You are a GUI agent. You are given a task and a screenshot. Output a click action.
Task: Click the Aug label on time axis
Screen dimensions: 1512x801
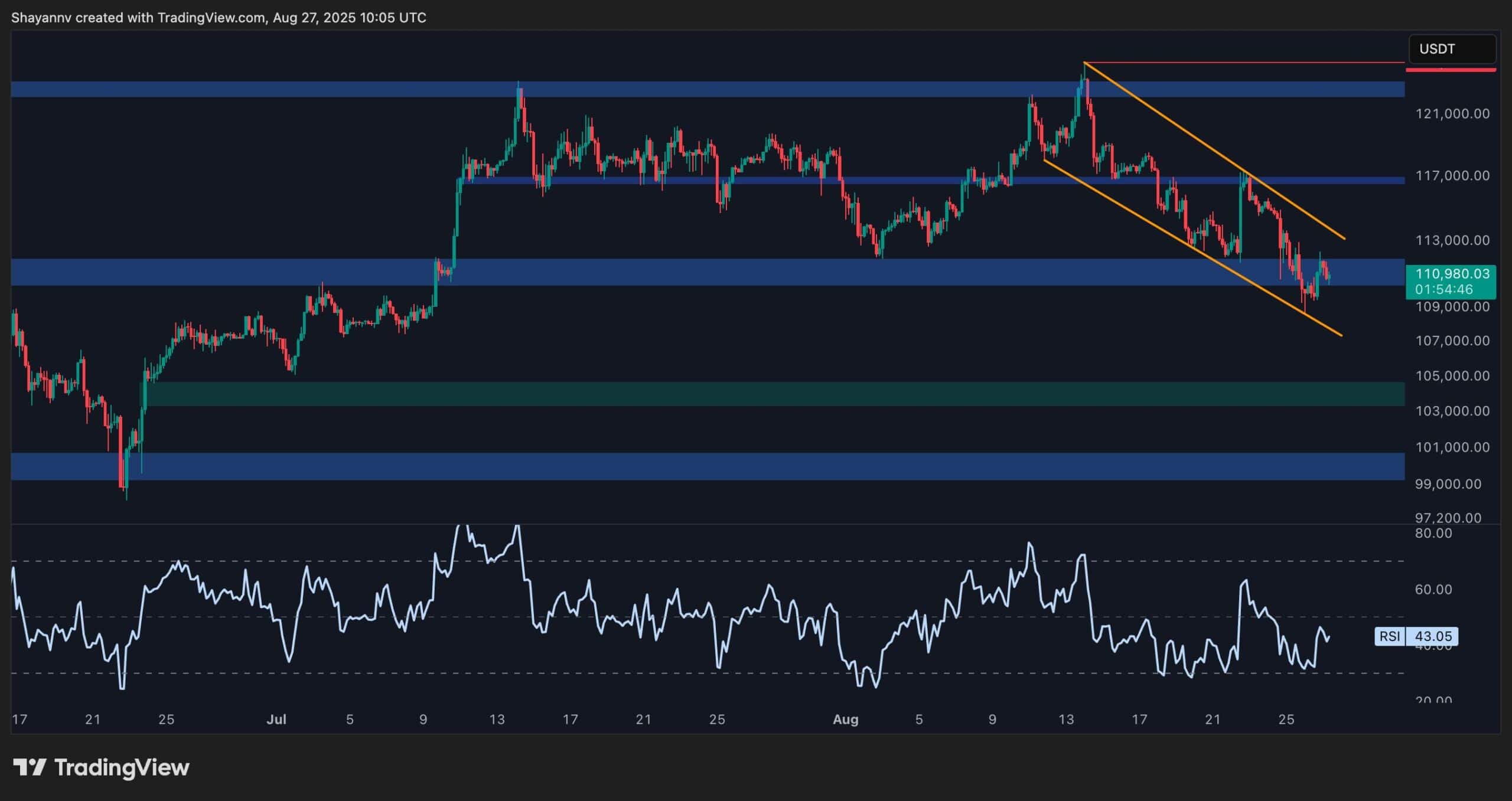click(x=845, y=719)
